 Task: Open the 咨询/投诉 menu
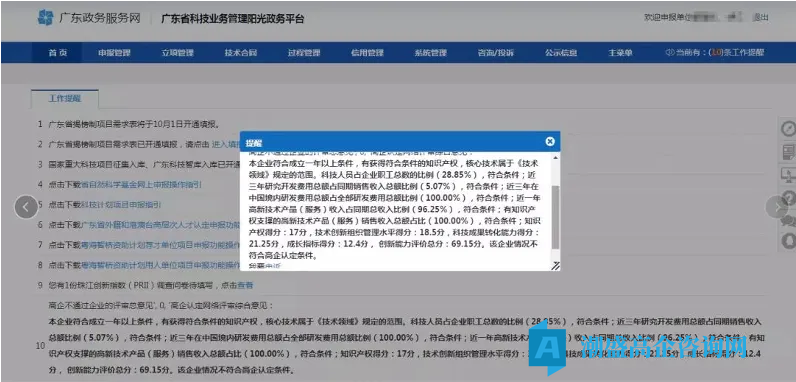coord(495,53)
